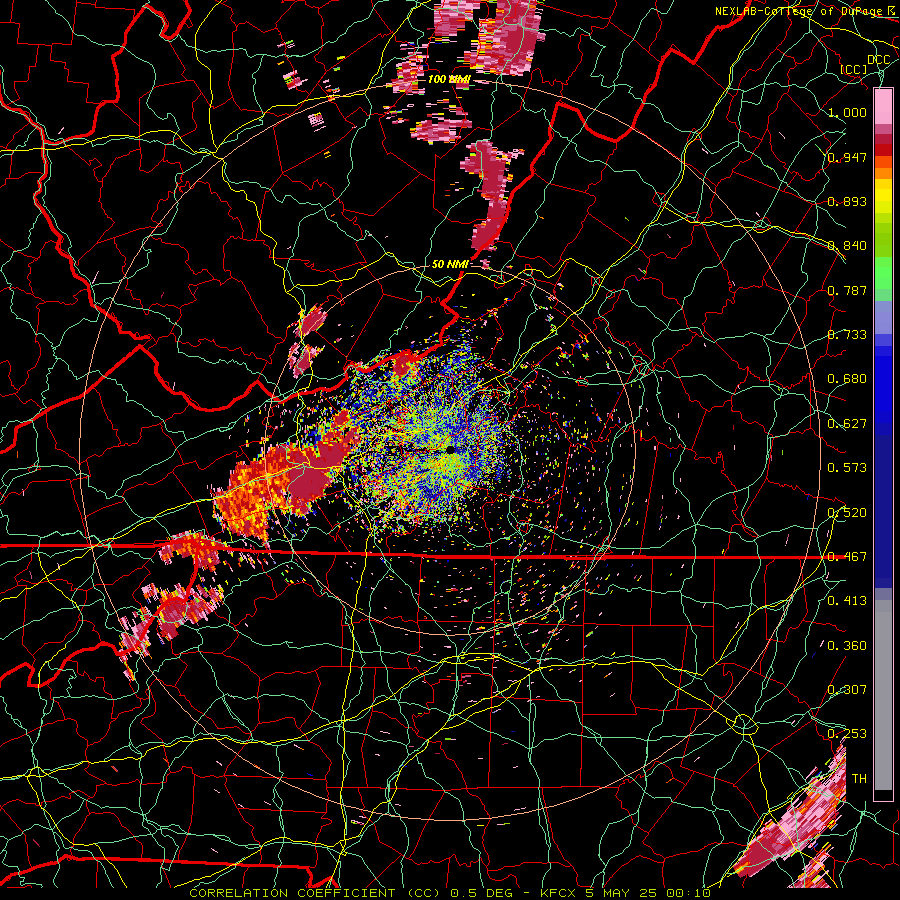Click the [CC] product label

click(x=853, y=69)
